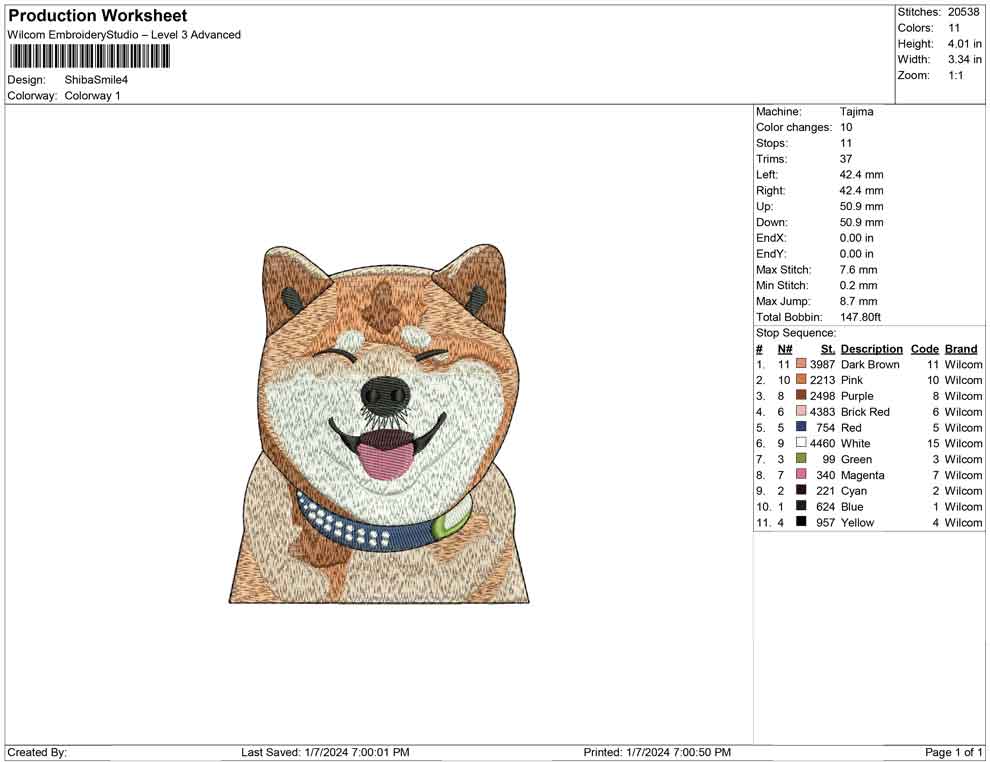Expand the Stop Sequence section

point(795,332)
